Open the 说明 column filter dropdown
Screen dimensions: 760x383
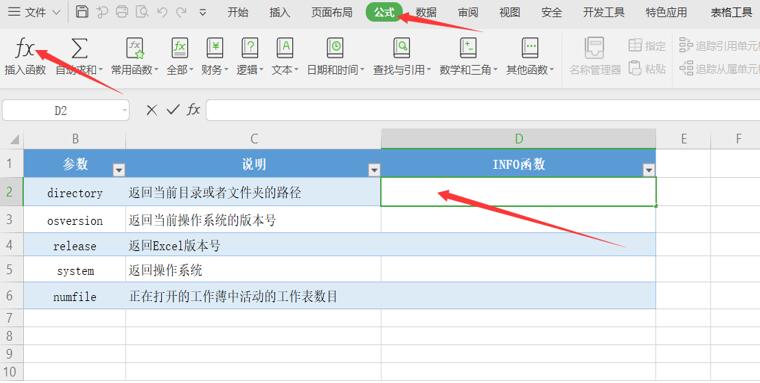coord(374,170)
